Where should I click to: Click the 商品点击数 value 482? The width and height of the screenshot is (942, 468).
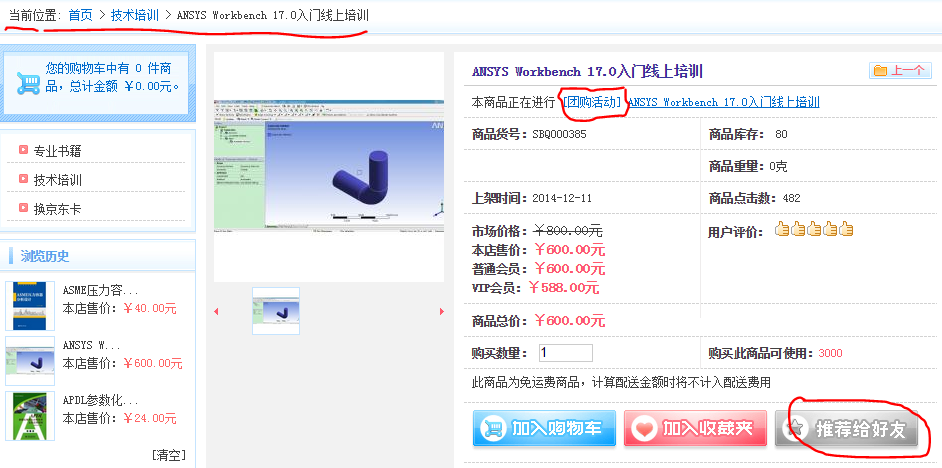[792, 198]
